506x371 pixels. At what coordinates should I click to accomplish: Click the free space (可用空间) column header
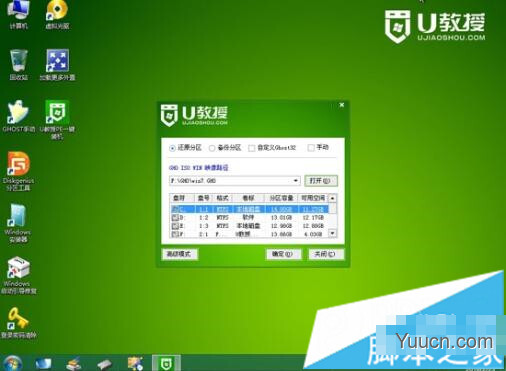313,198
